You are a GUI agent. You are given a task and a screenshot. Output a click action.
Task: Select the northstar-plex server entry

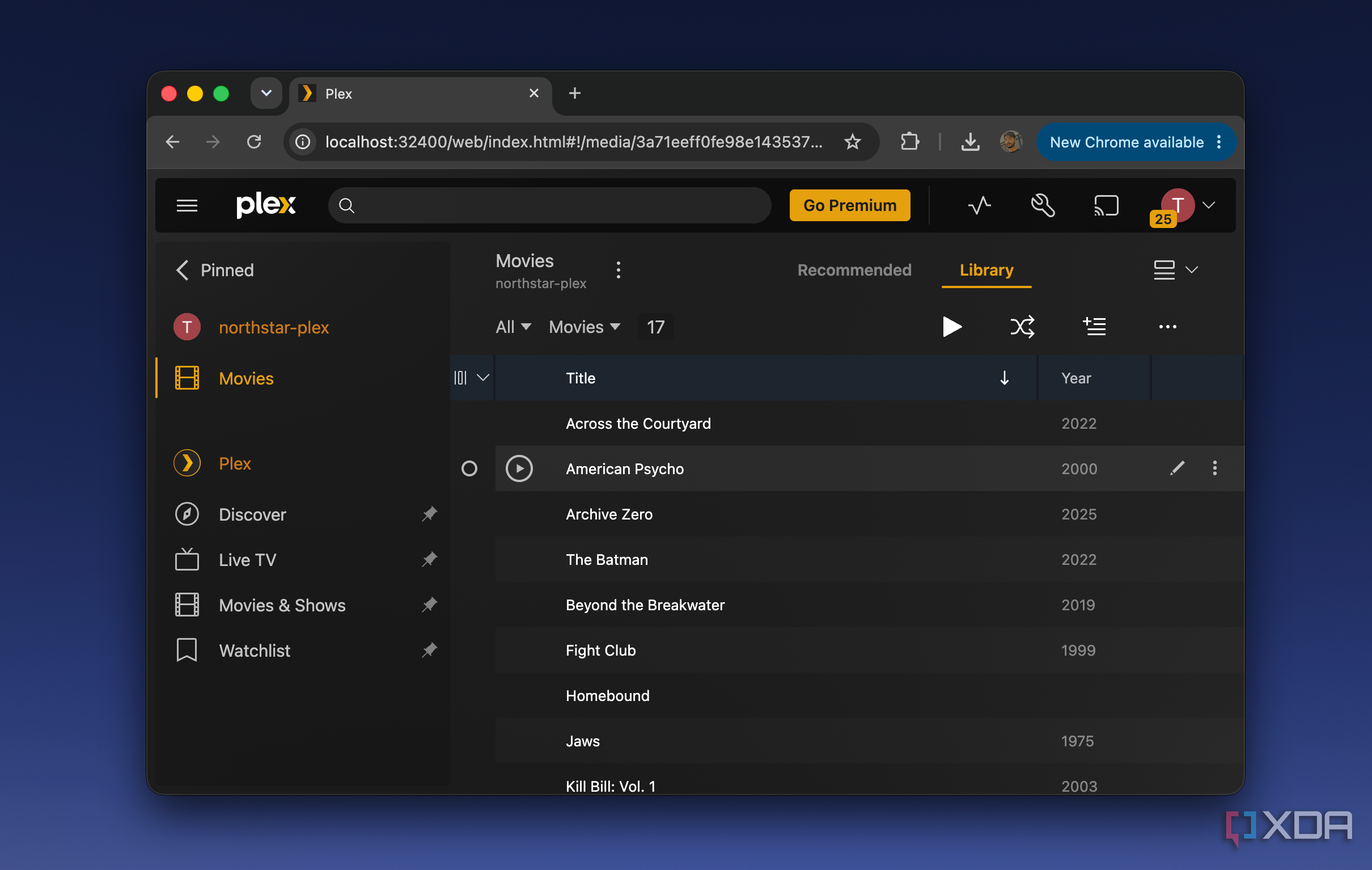point(273,327)
